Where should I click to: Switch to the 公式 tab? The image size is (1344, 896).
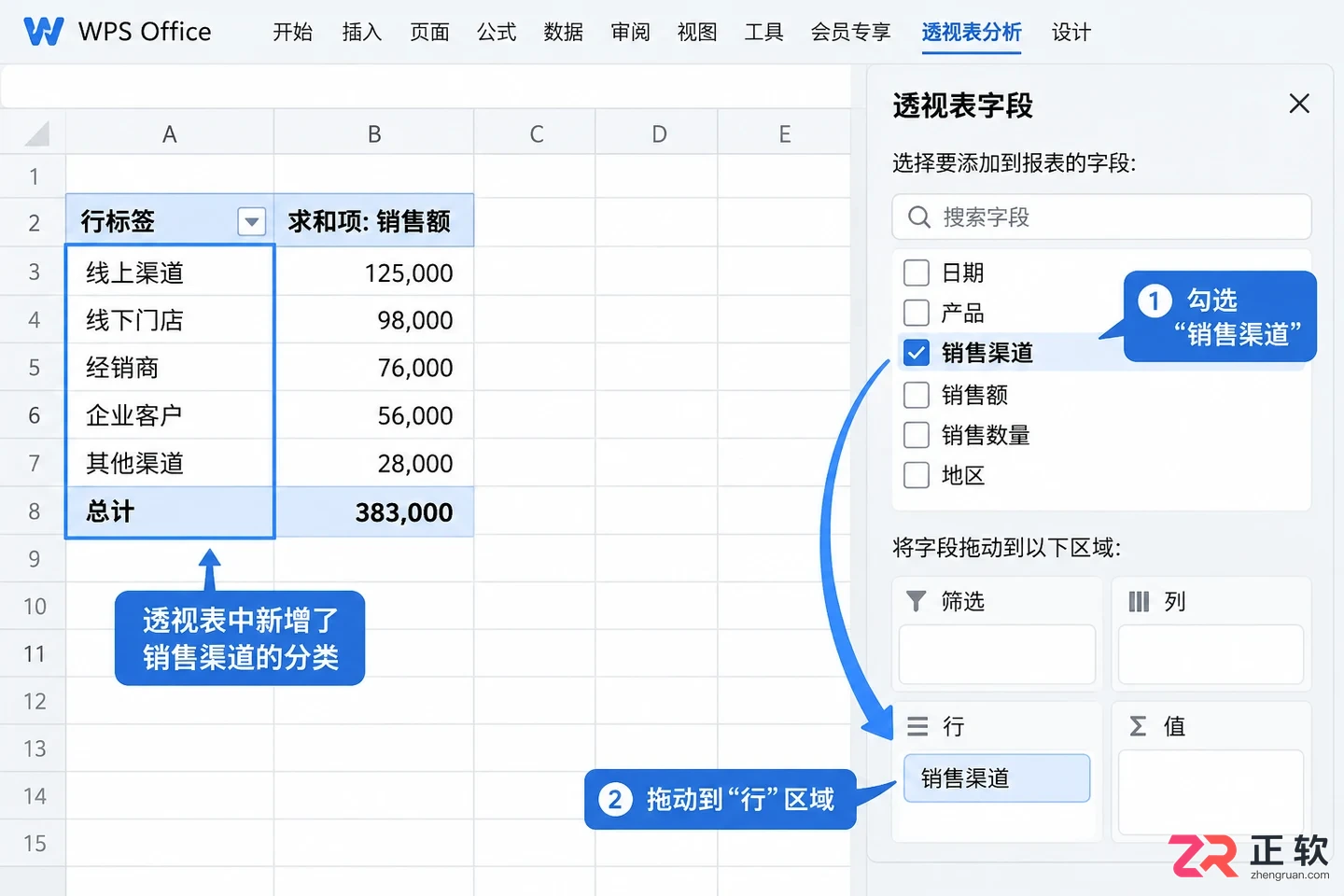[x=497, y=33]
